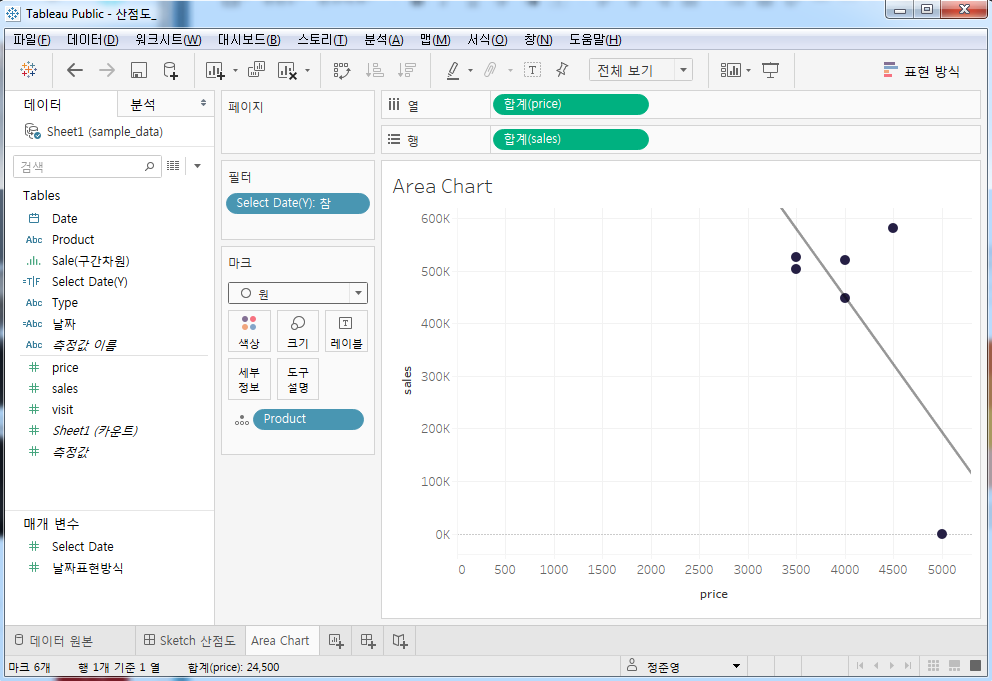Click the scatter mark at price 4500

click(893, 228)
